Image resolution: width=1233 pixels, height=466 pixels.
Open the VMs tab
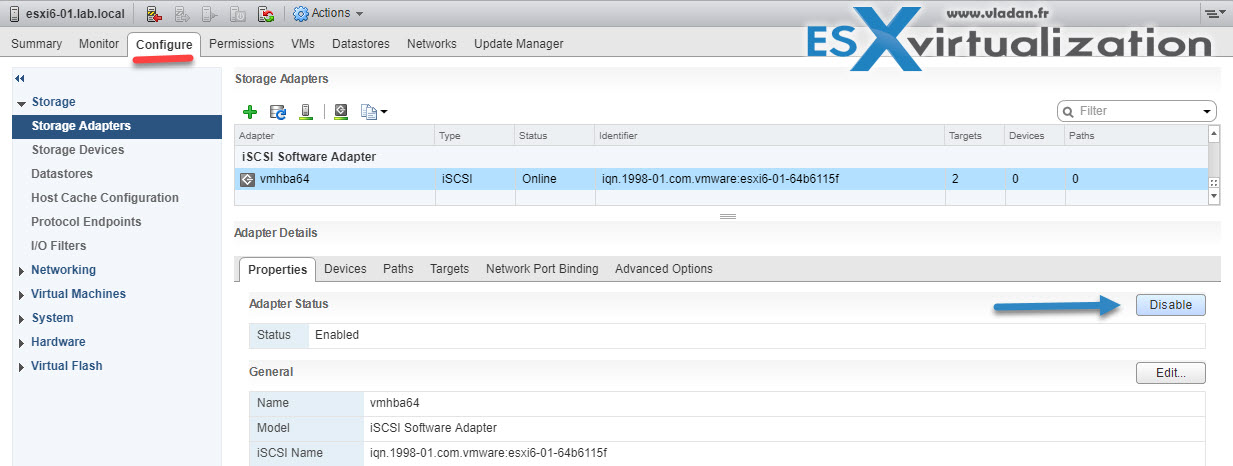tap(303, 44)
